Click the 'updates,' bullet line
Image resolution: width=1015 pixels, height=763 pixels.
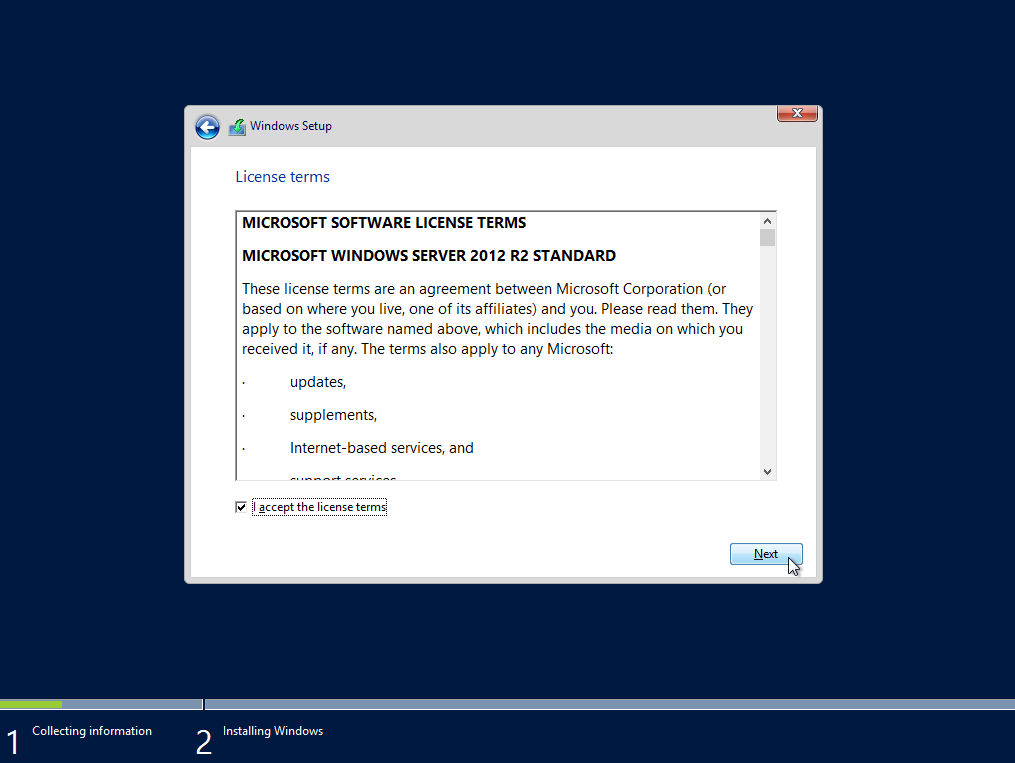coord(318,382)
